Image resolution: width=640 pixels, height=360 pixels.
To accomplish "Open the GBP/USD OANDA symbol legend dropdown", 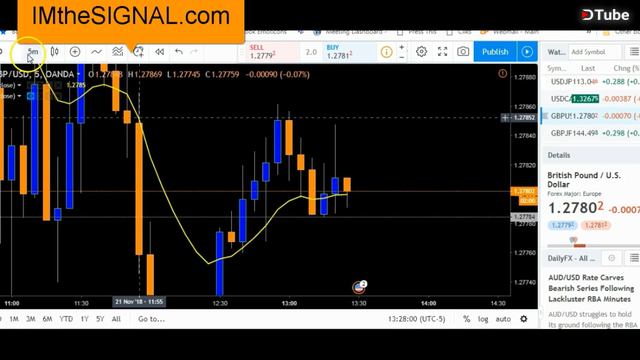I will click(78, 74).
